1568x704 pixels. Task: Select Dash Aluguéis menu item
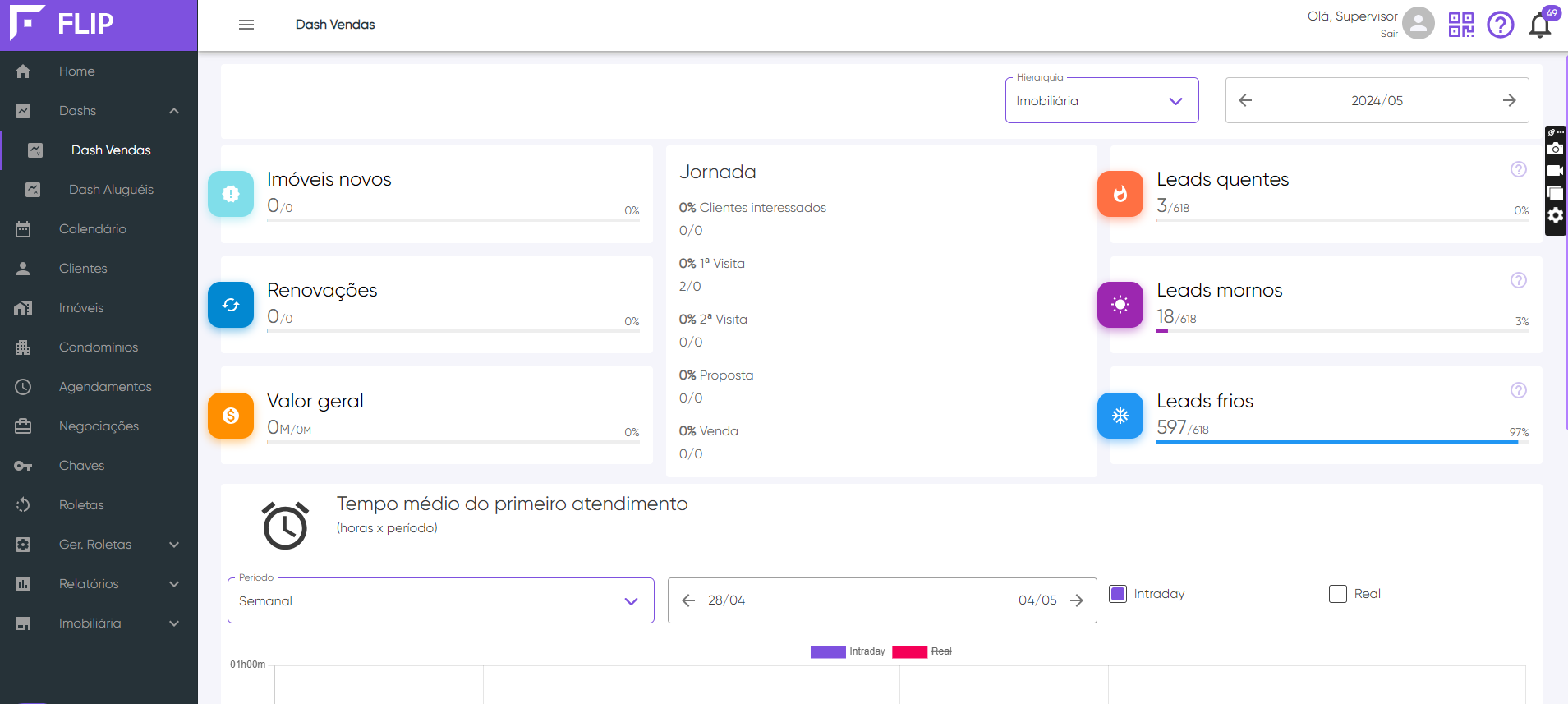[x=99, y=190]
